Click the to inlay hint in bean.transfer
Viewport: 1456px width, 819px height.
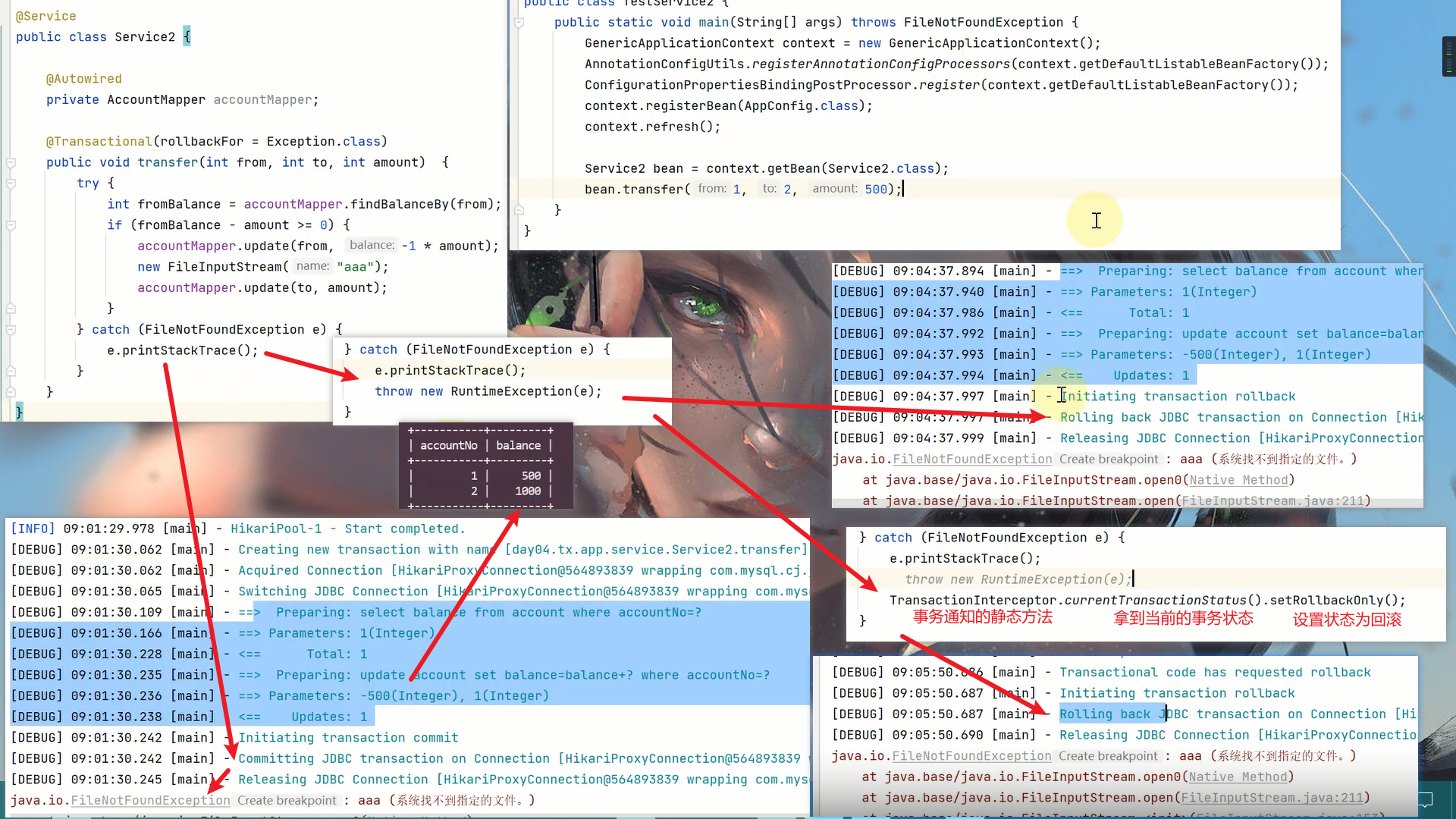pos(769,189)
